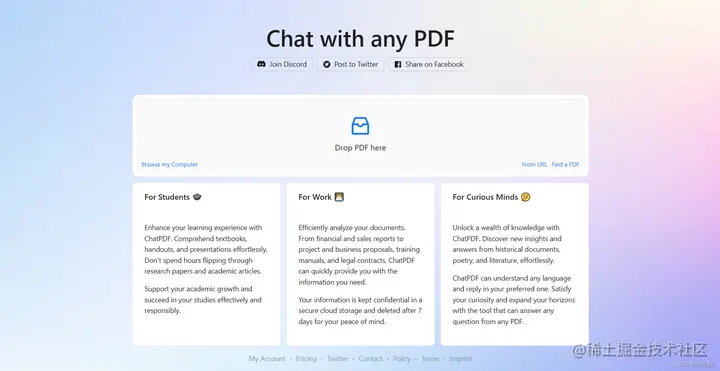Open the Twitter footer link
720x371 pixels.
pos(338,359)
